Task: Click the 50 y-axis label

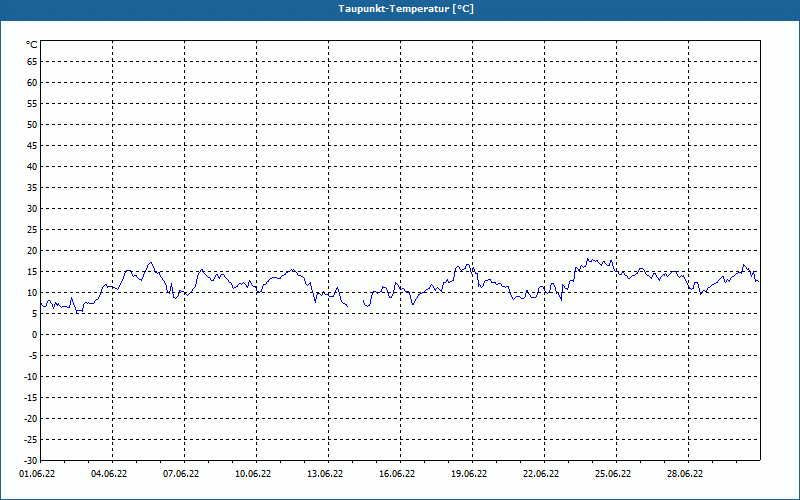Action: tap(32, 124)
